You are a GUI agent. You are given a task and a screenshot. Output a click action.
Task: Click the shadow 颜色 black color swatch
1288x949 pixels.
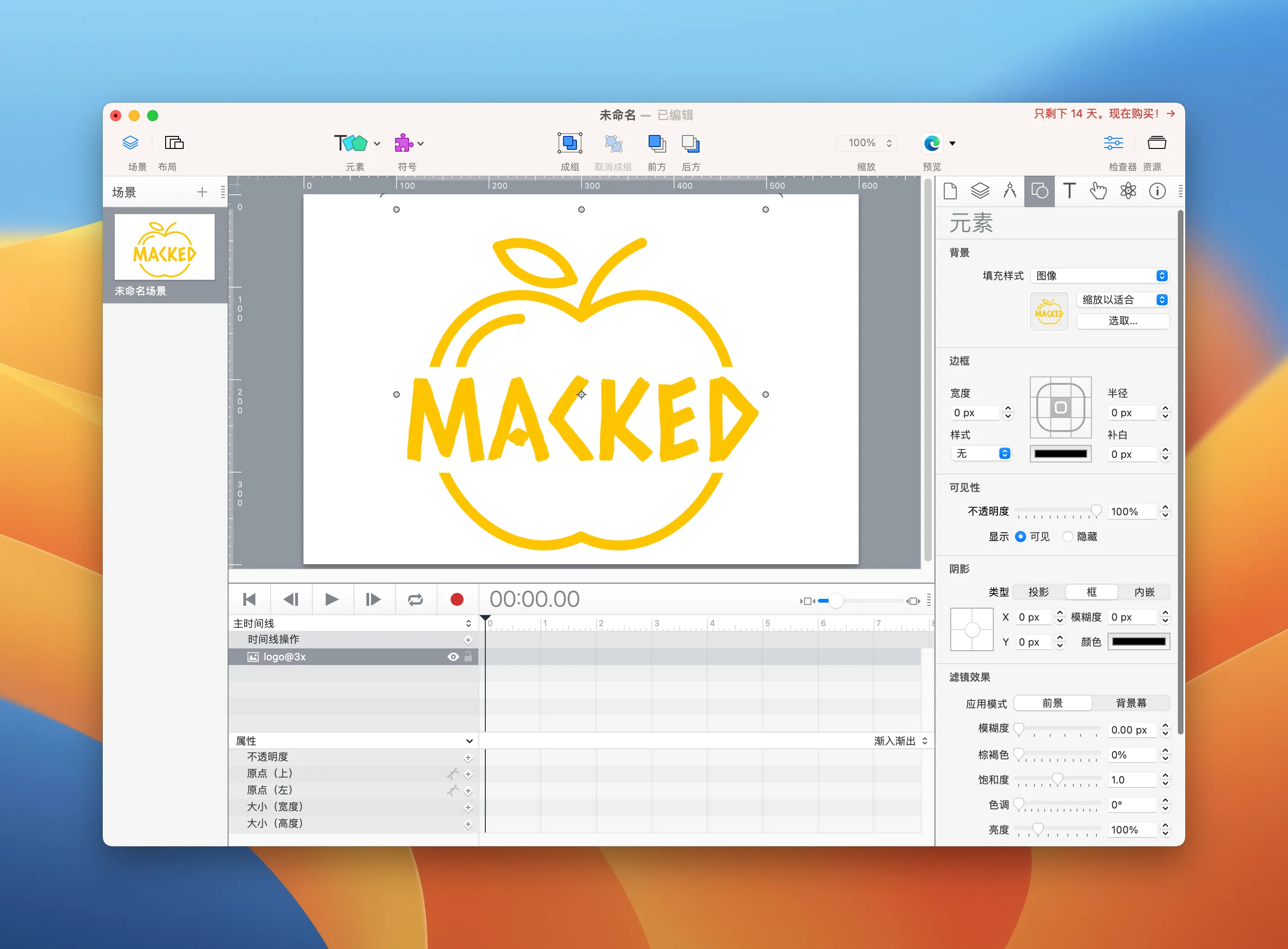[x=1138, y=641]
